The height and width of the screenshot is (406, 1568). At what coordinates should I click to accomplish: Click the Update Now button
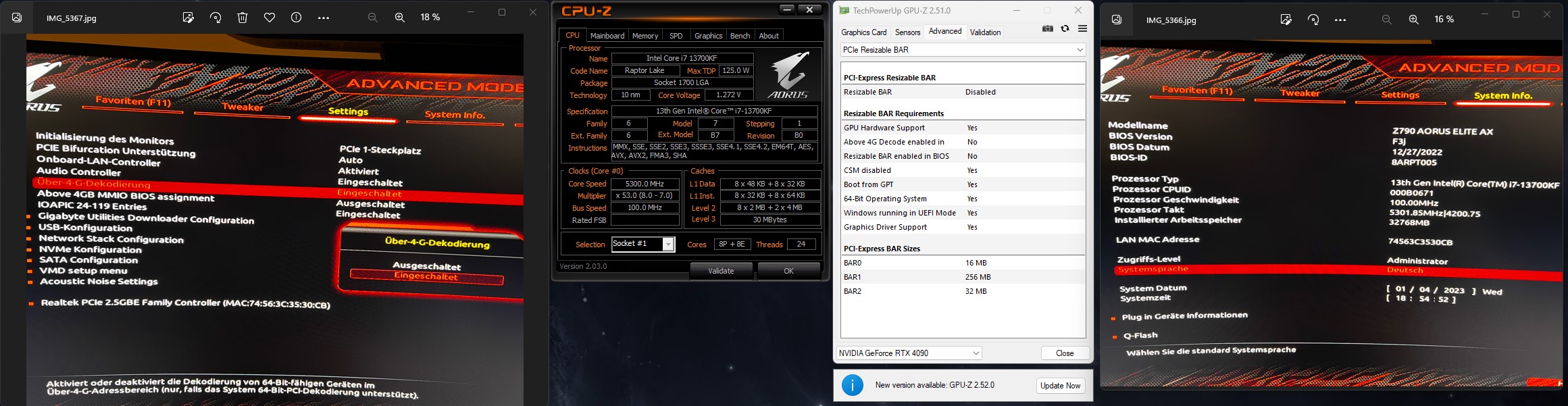point(1060,386)
